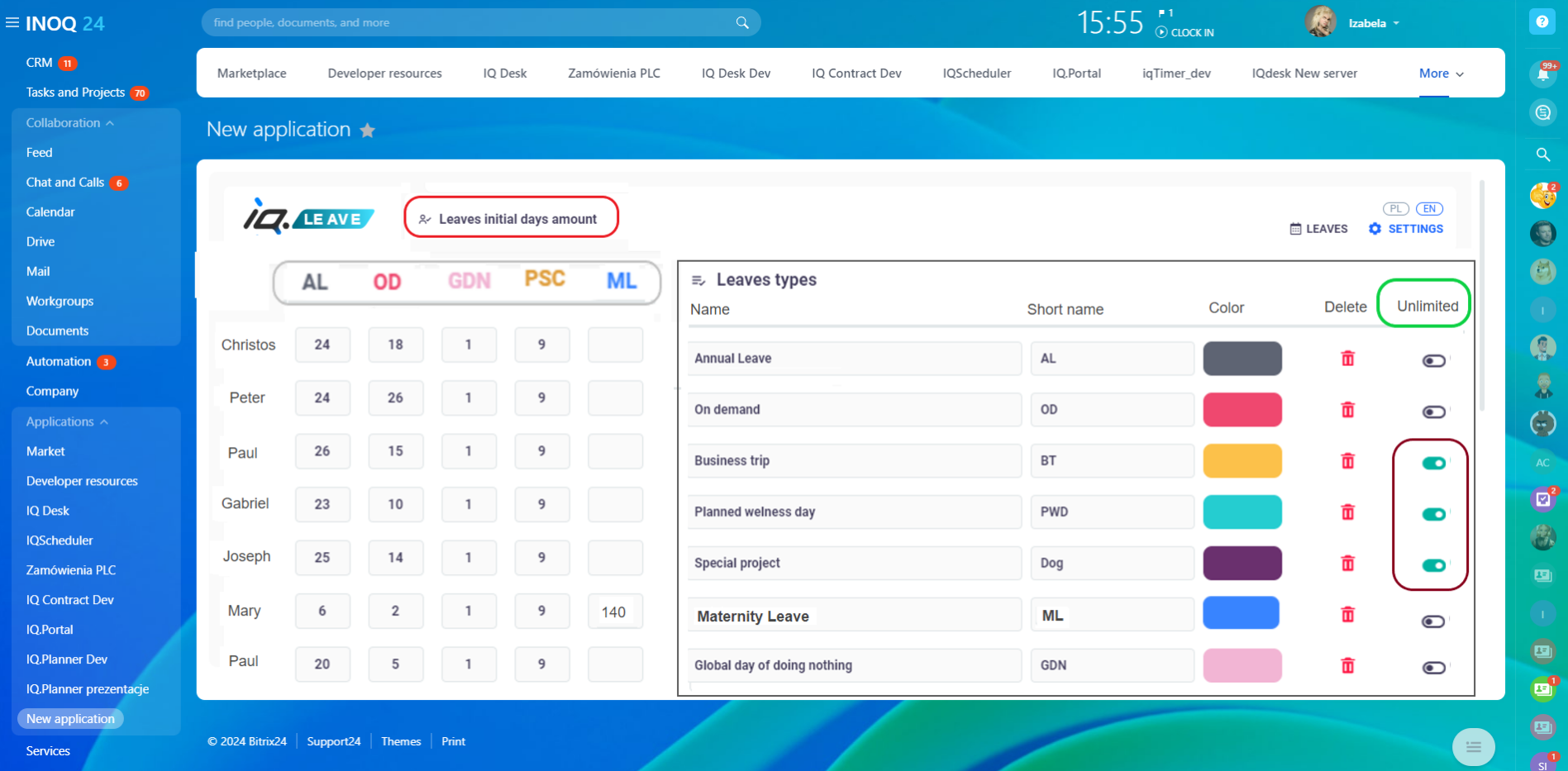This screenshot has height=771, width=1568.
Task: Edit the Business trip short name field BT
Action: (1112, 460)
